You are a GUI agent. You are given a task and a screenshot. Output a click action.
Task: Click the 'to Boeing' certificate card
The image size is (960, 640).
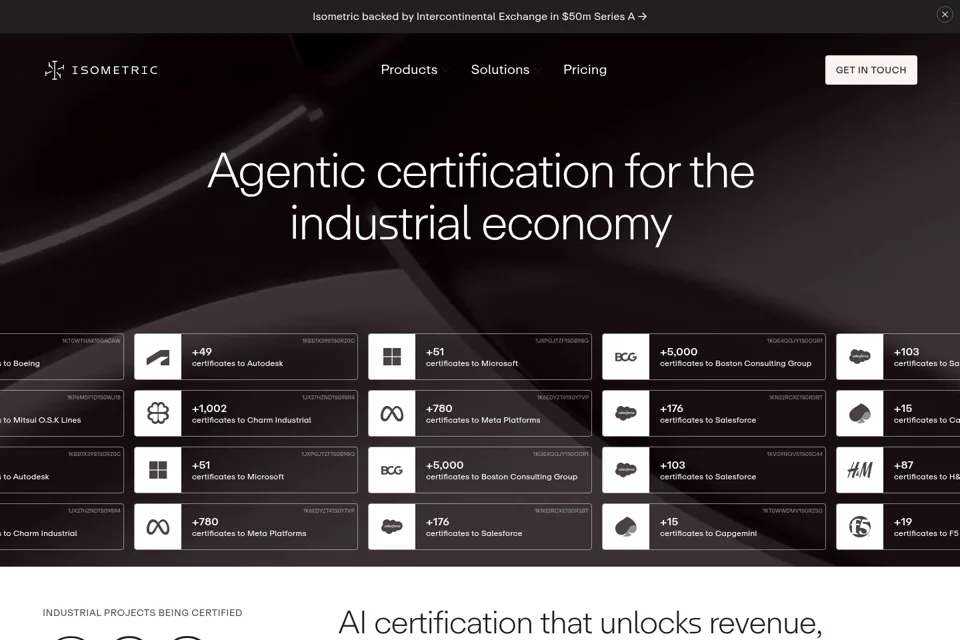61,356
